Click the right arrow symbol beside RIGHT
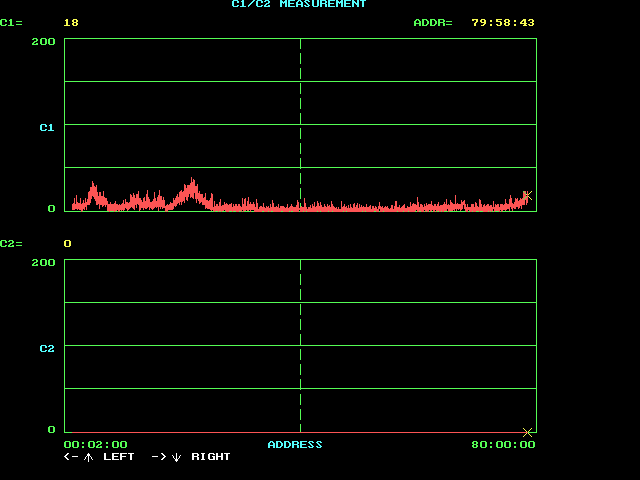 pyautogui.click(x=159, y=457)
